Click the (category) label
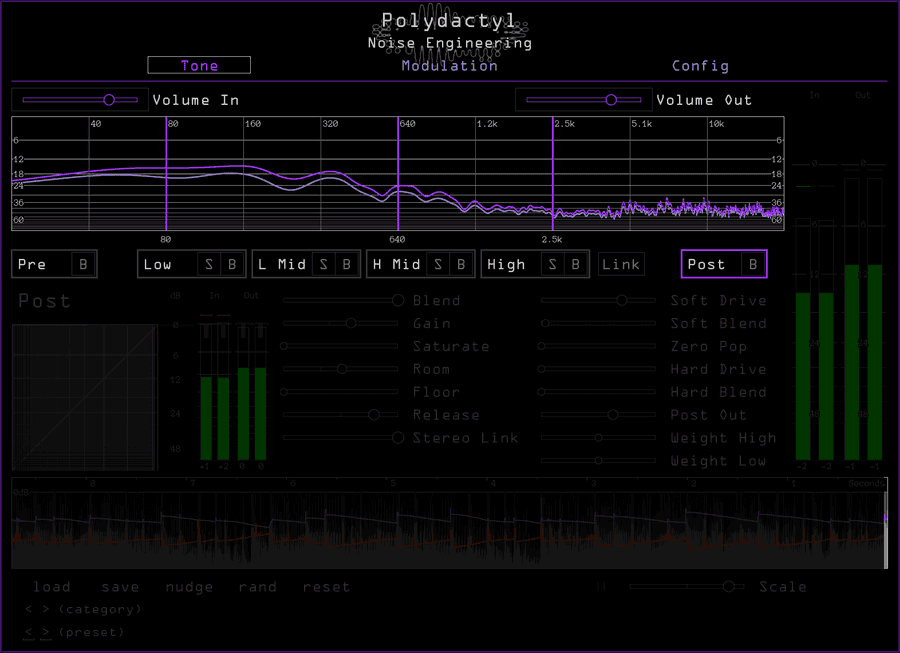The image size is (900, 653). pyautogui.click(x=100, y=609)
